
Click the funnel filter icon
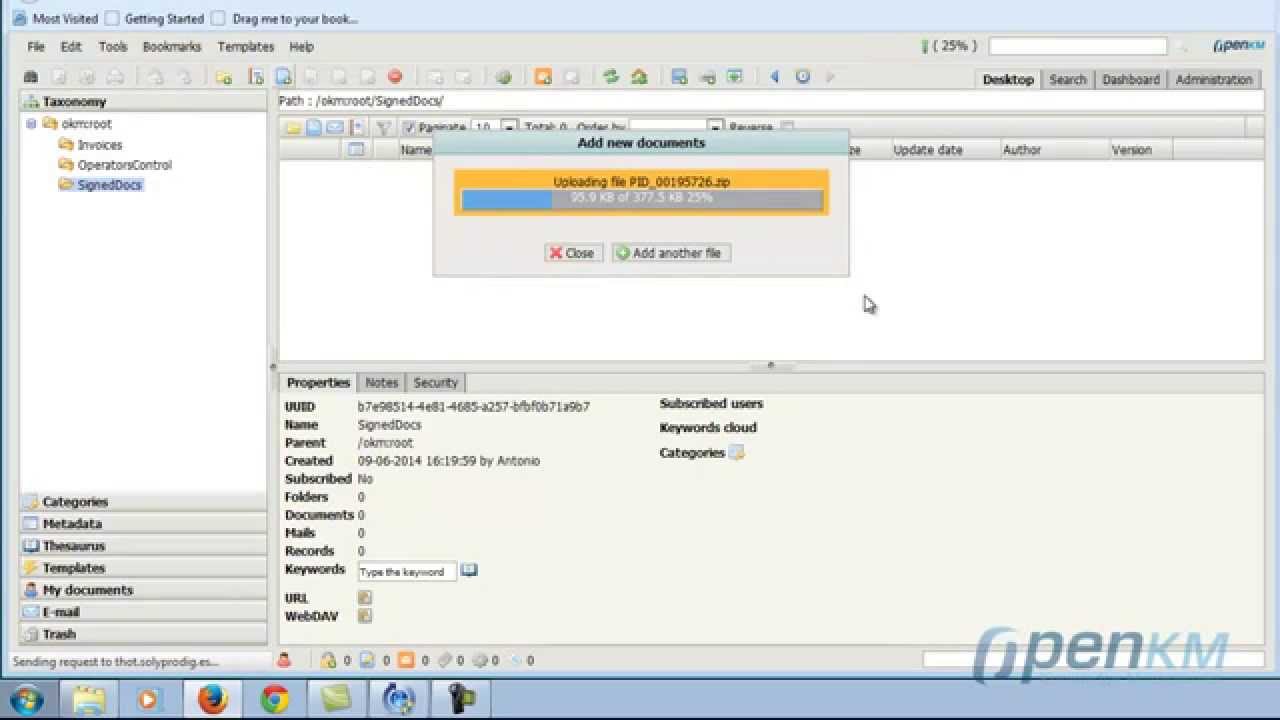(383, 128)
